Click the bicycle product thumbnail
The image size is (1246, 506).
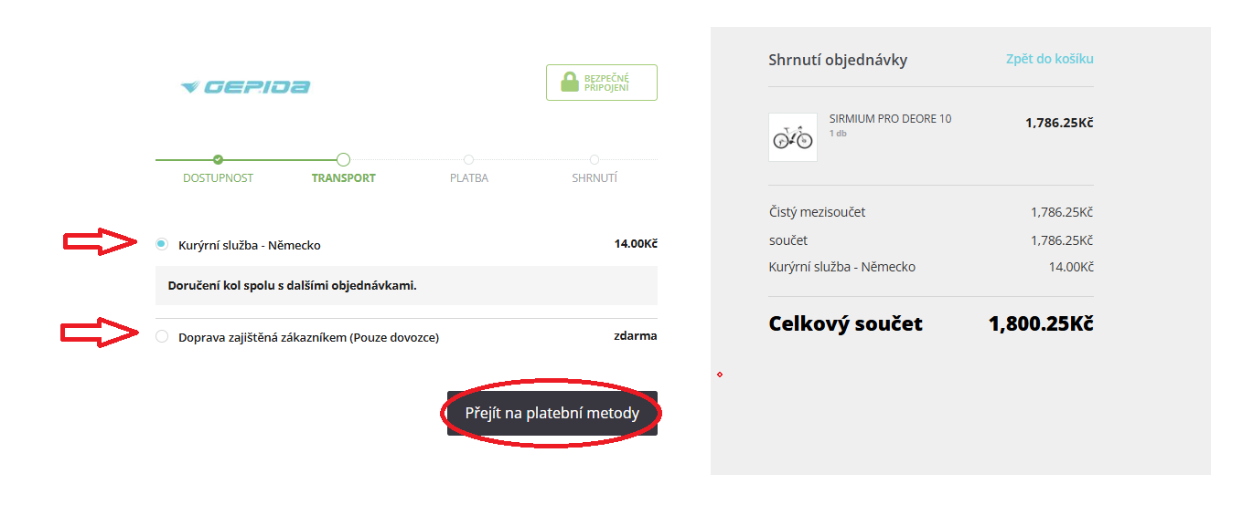tap(792, 137)
